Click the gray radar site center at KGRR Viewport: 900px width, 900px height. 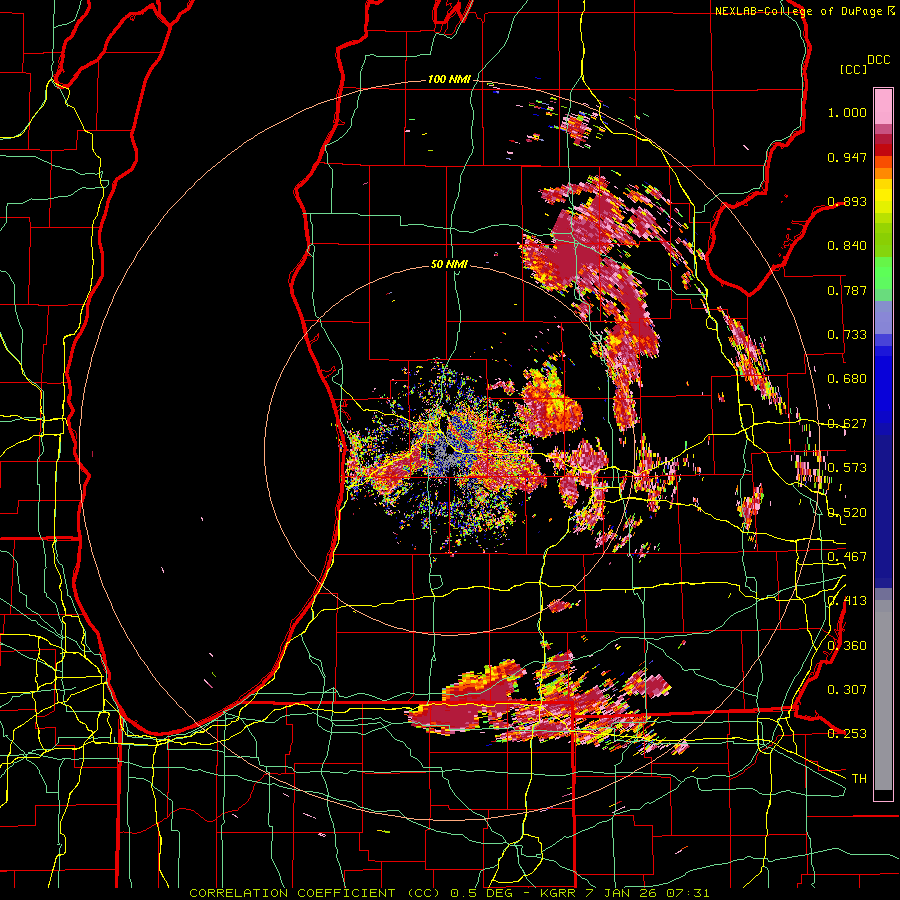click(447, 453)
